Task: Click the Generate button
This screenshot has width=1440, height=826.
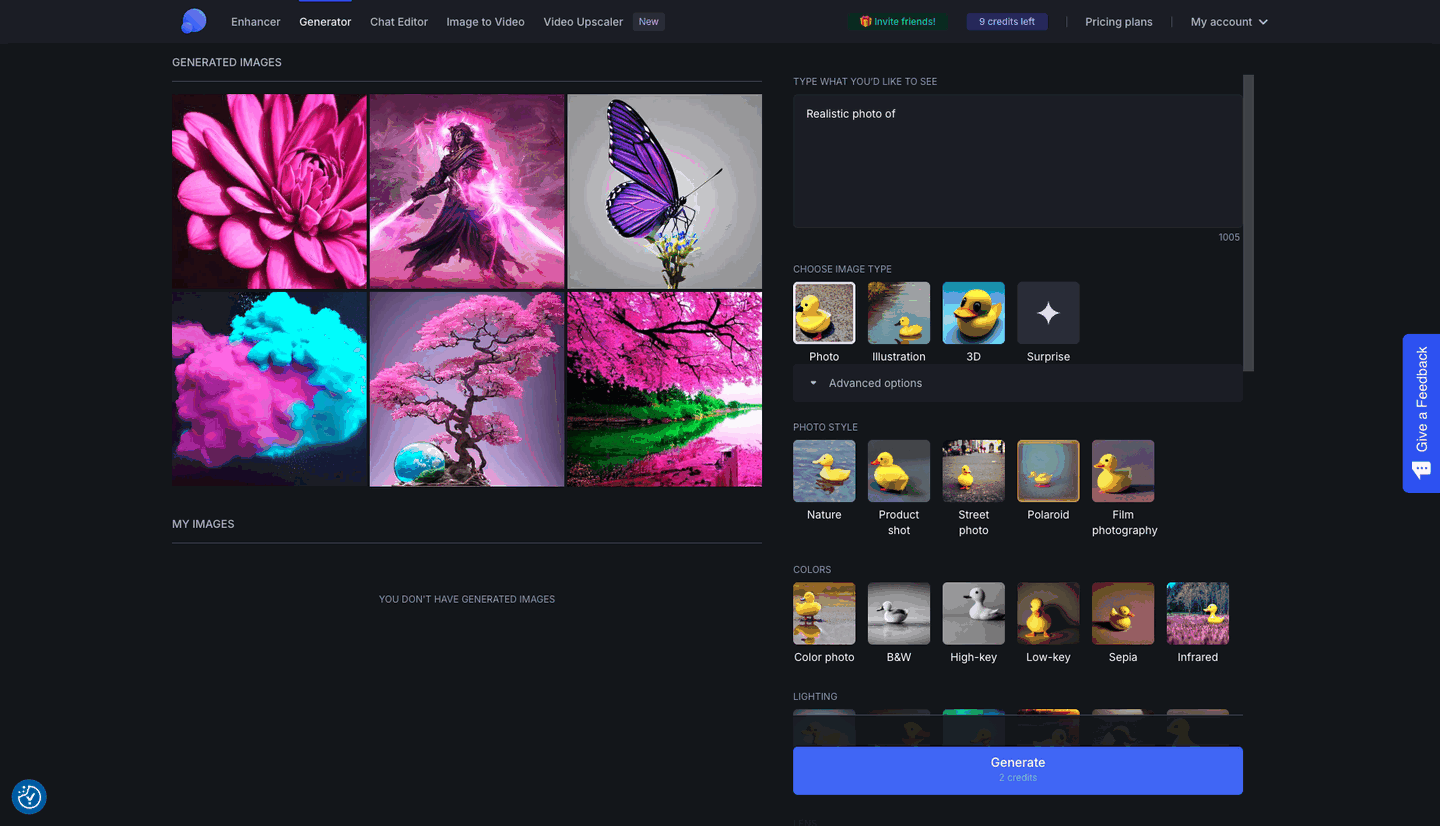Action: coord(1018,770)
